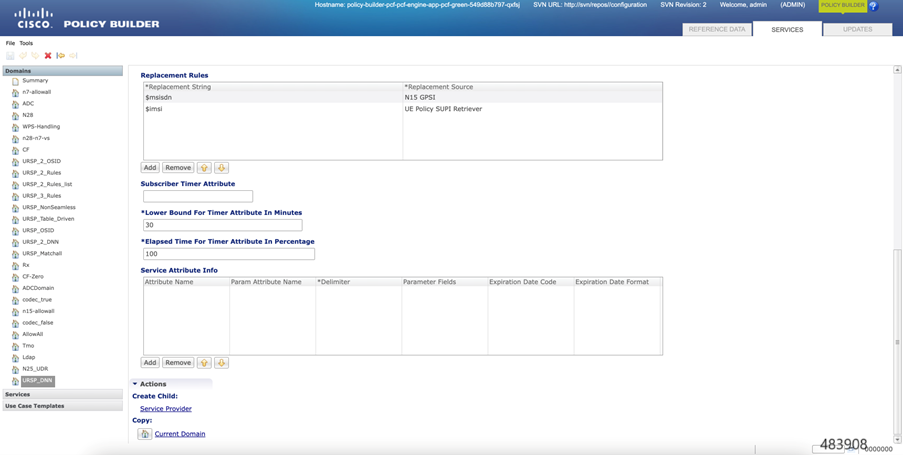Click the copy domain icon beside Current Domain

145,434
